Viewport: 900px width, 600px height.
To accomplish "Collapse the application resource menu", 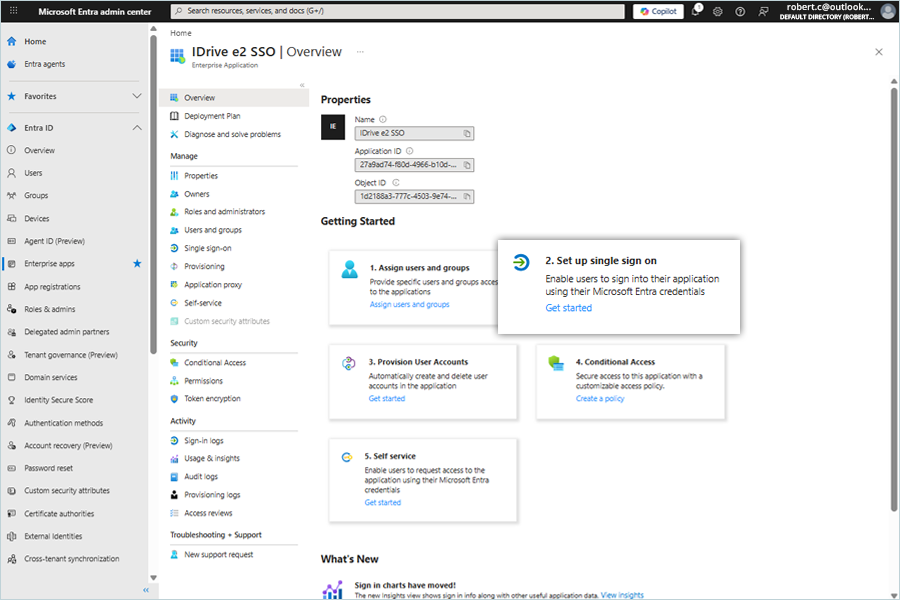I will tap(302, 85).
